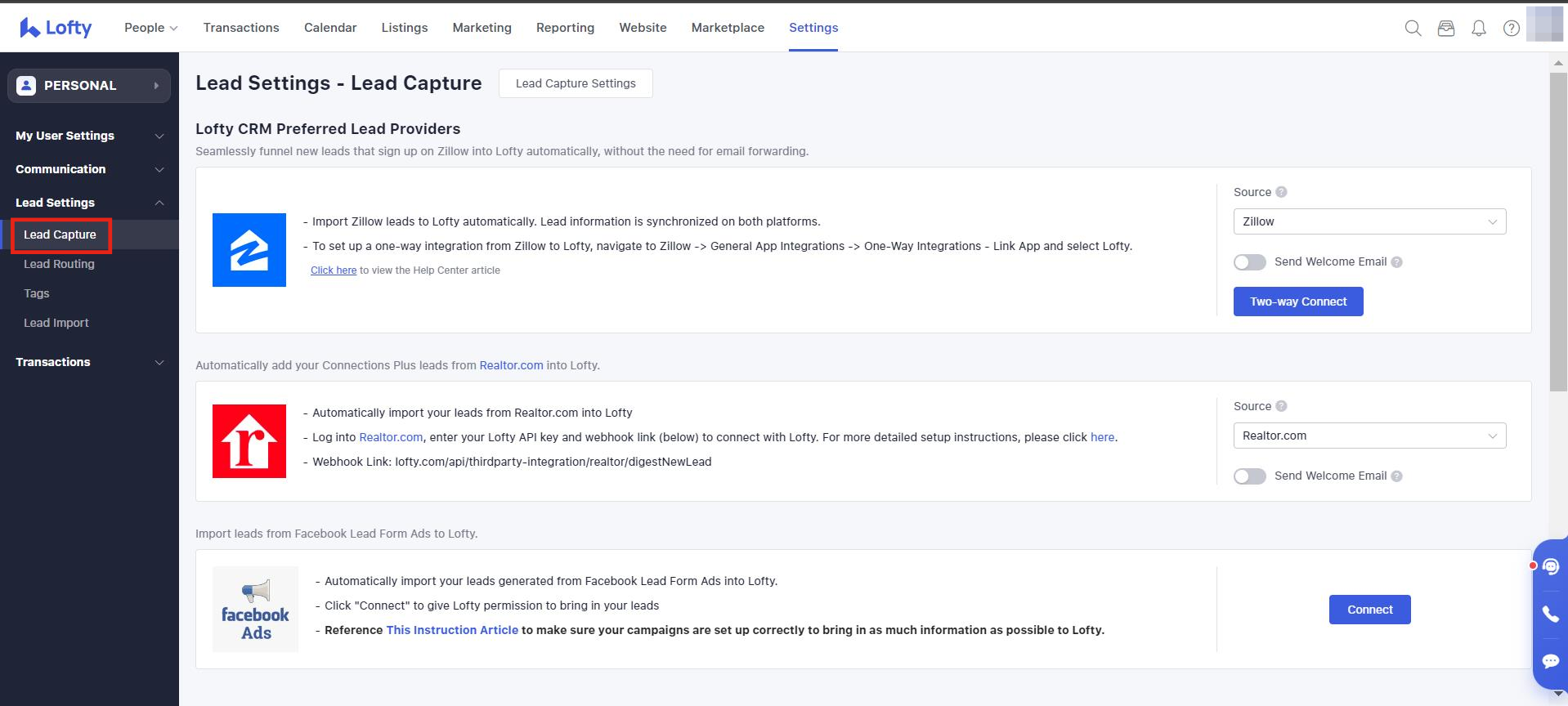
Task: Expand the Communication sidebar section
Action: [89, 169]
